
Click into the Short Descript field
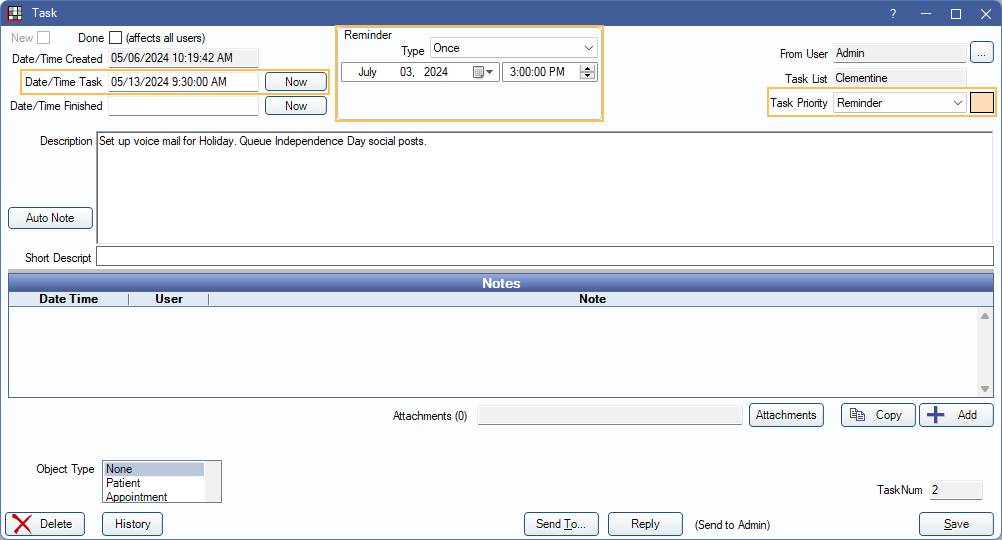click(544, 257)
